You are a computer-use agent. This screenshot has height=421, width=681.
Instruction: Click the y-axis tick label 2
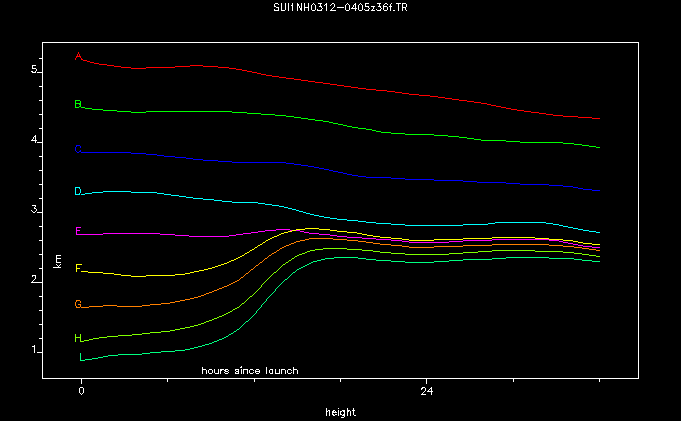pos(33,280)
